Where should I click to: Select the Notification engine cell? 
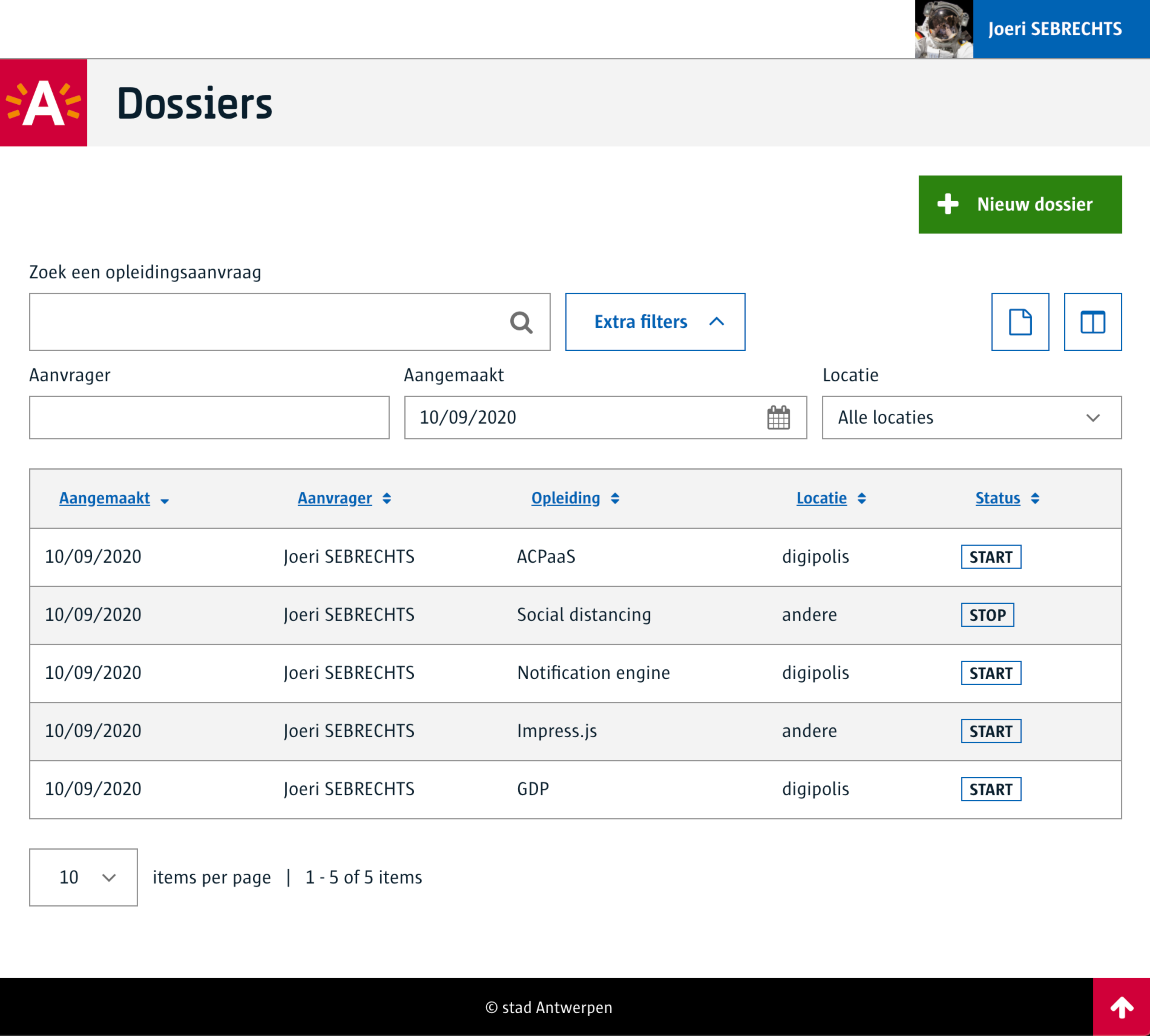[593, 673]
